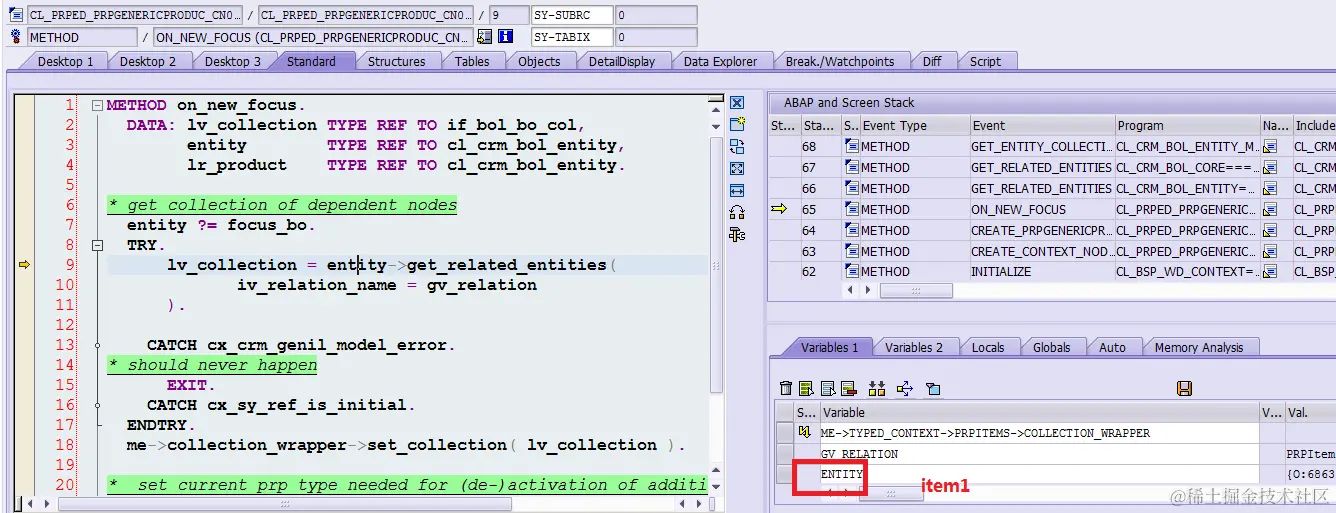This screenshot has width=1336, height=513.
Task: Click the trash icon in the Variables toolbar
Action: 786,388
